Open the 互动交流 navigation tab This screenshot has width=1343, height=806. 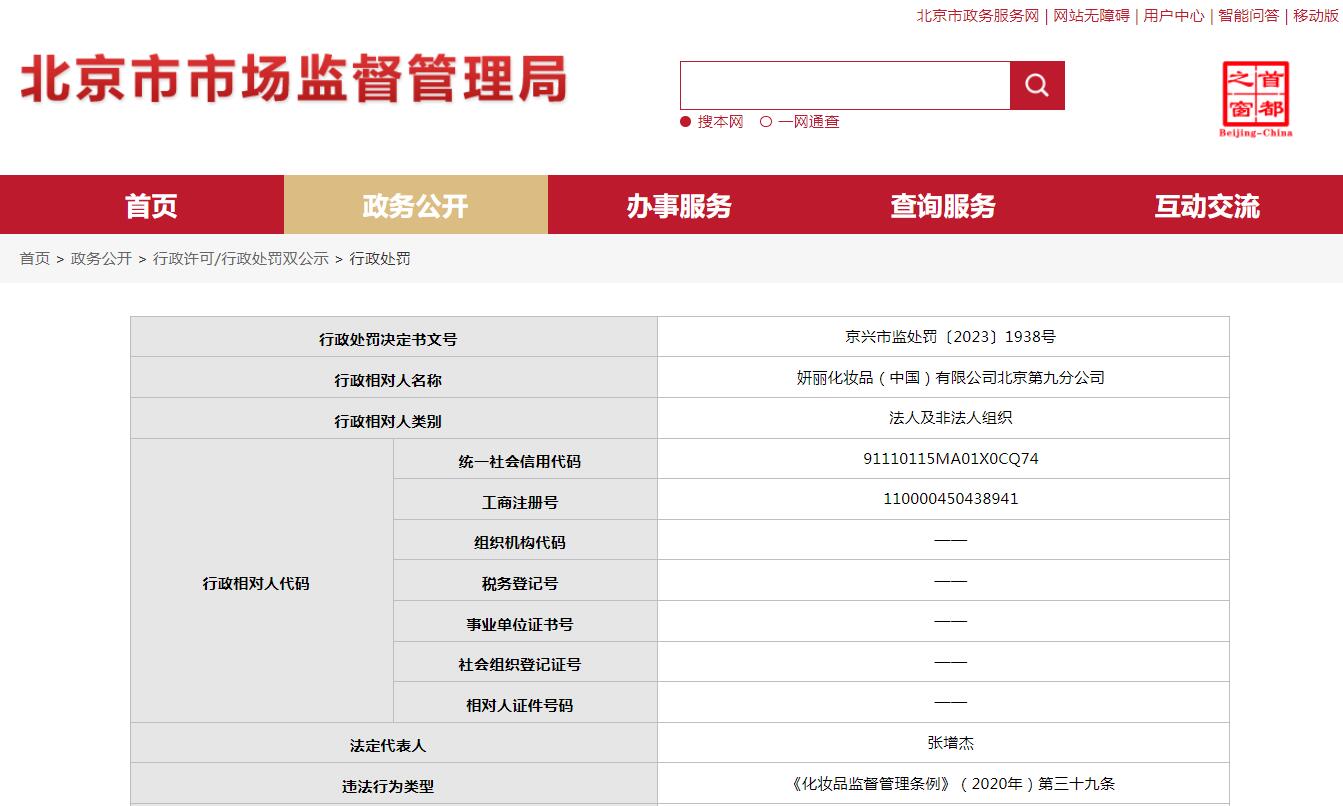[x=1208, y=205]
